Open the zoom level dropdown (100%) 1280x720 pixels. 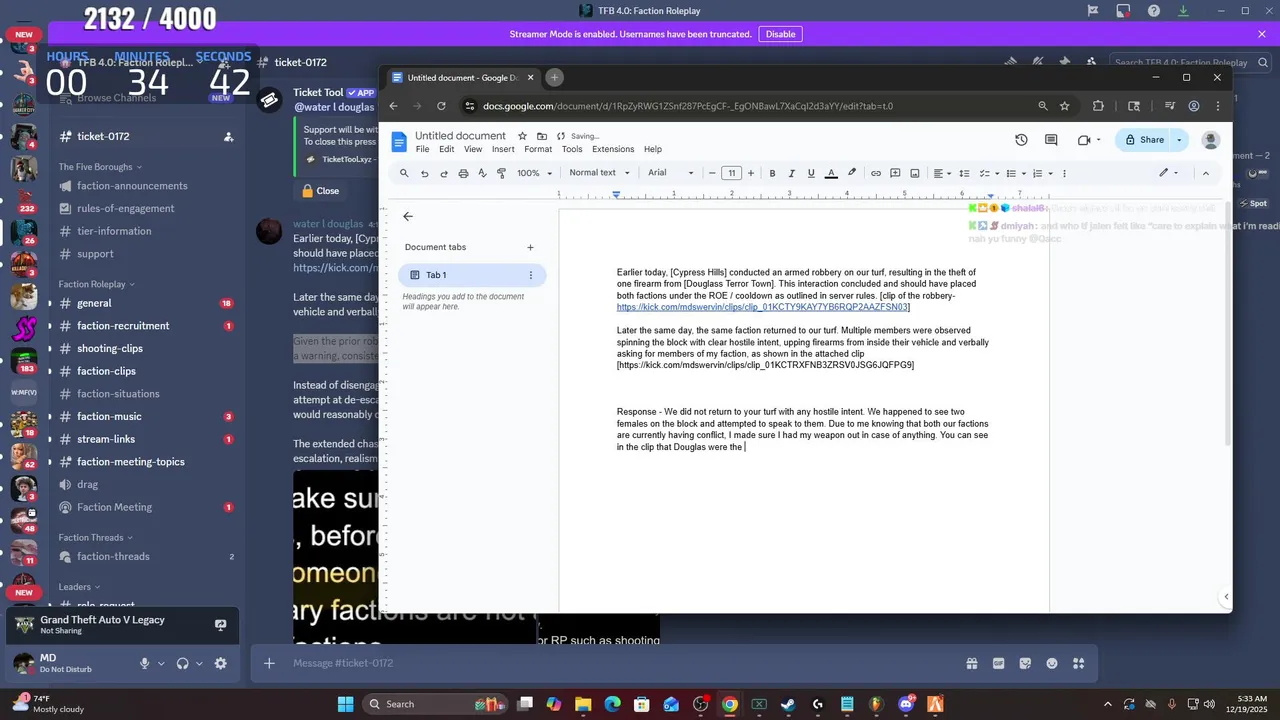(534, 173)
